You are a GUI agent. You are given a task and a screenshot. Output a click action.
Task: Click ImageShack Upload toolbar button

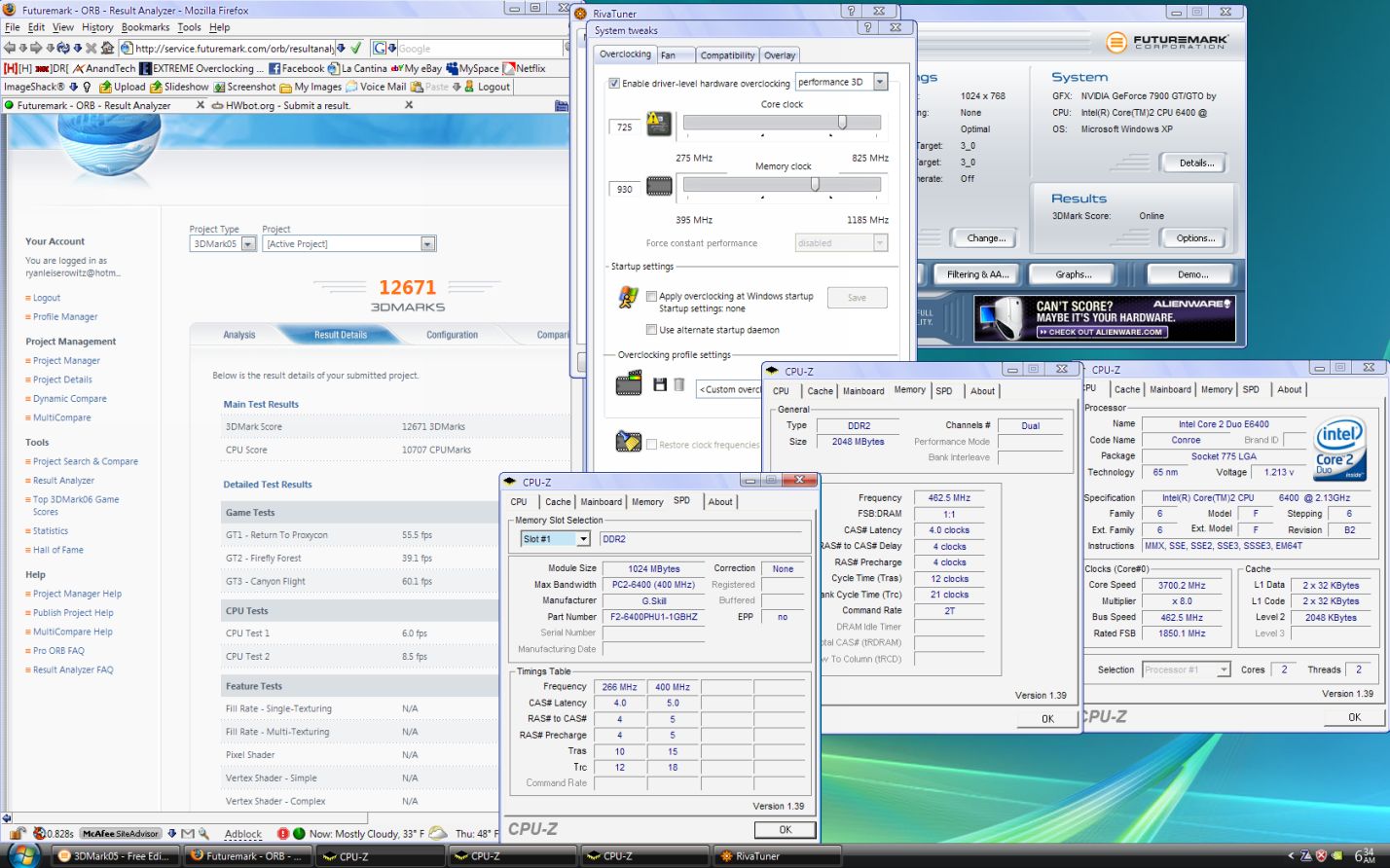point(122,87)
